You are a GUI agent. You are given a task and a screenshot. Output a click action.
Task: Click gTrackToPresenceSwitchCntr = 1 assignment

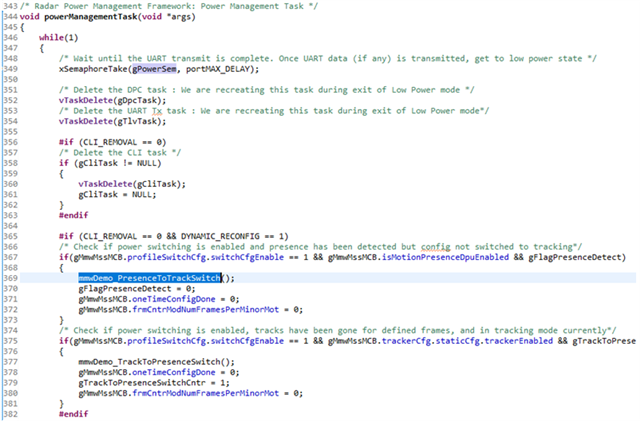[154, 383]
